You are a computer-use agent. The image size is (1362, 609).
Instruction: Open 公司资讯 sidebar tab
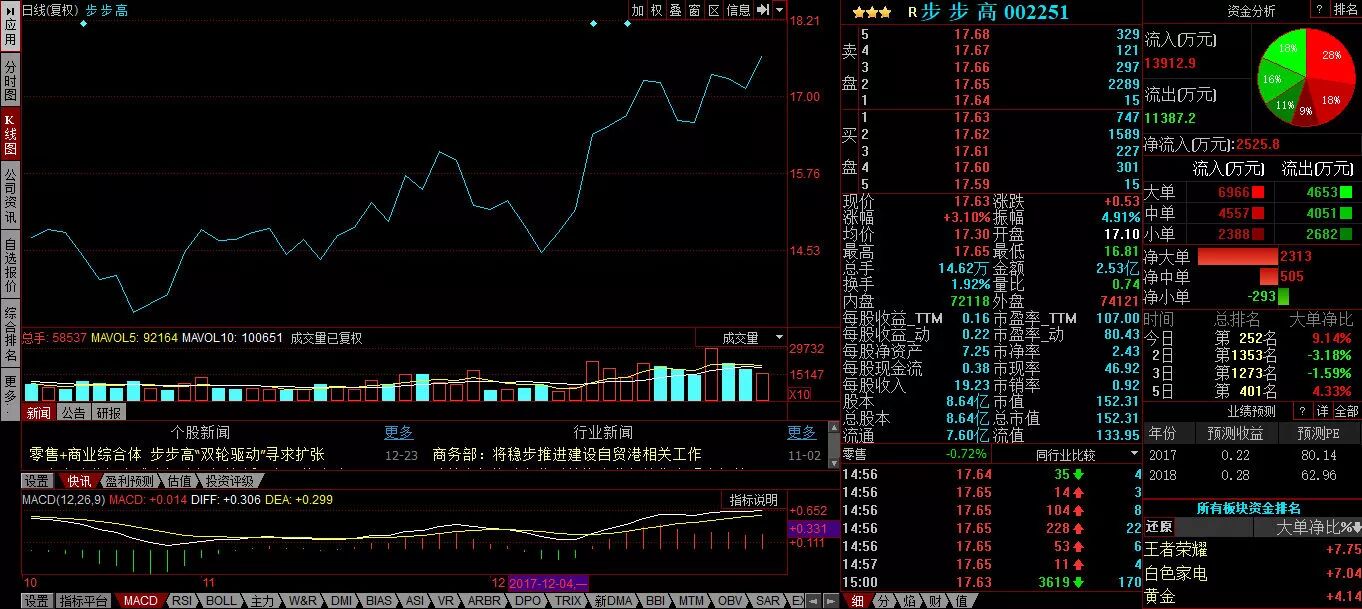[10, 195]
